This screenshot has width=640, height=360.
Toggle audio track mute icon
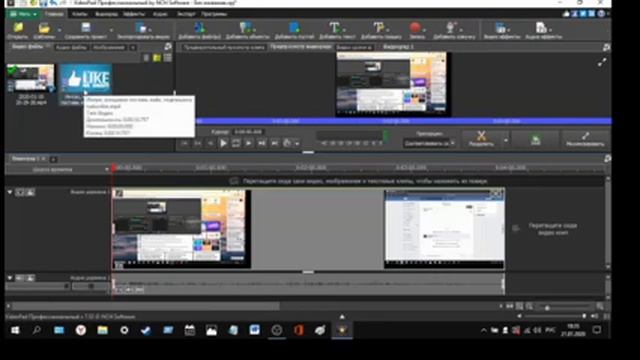pos(20,278)
